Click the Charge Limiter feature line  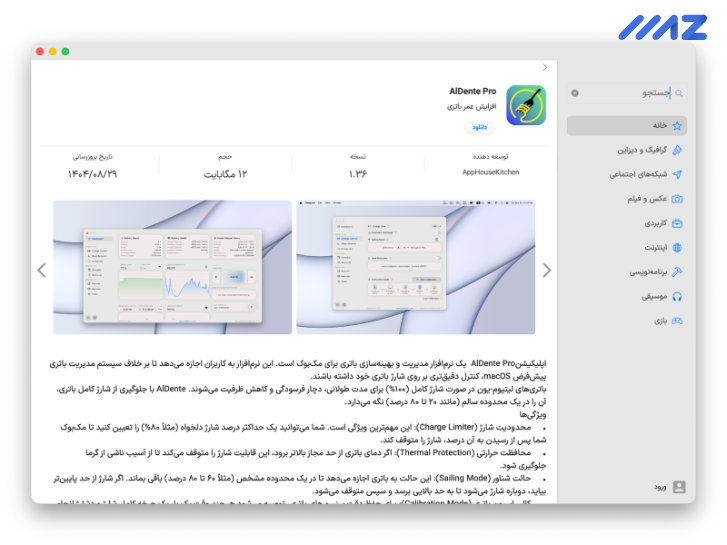pos(304,433)
